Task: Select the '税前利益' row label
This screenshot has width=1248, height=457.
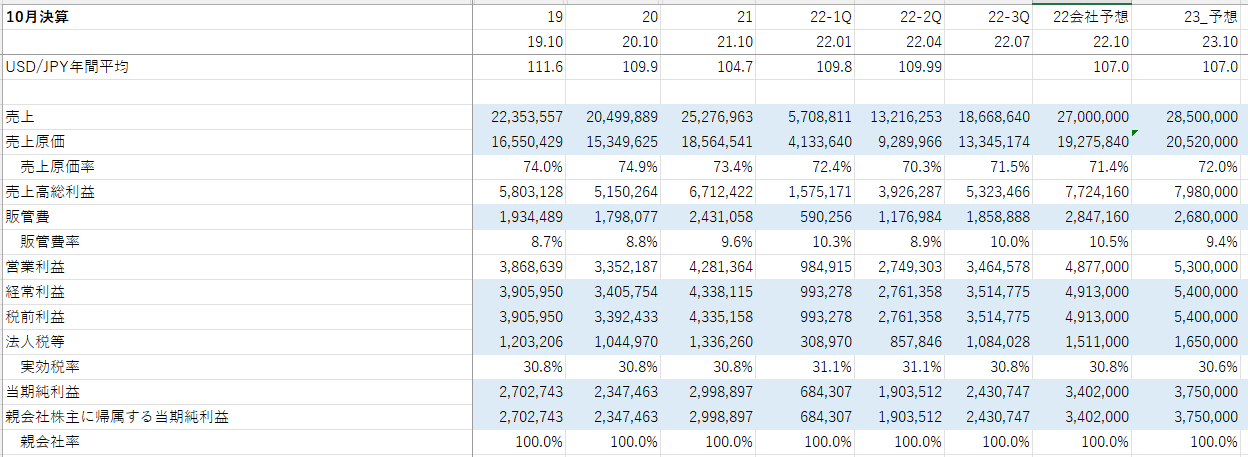Action: [237, 317]
